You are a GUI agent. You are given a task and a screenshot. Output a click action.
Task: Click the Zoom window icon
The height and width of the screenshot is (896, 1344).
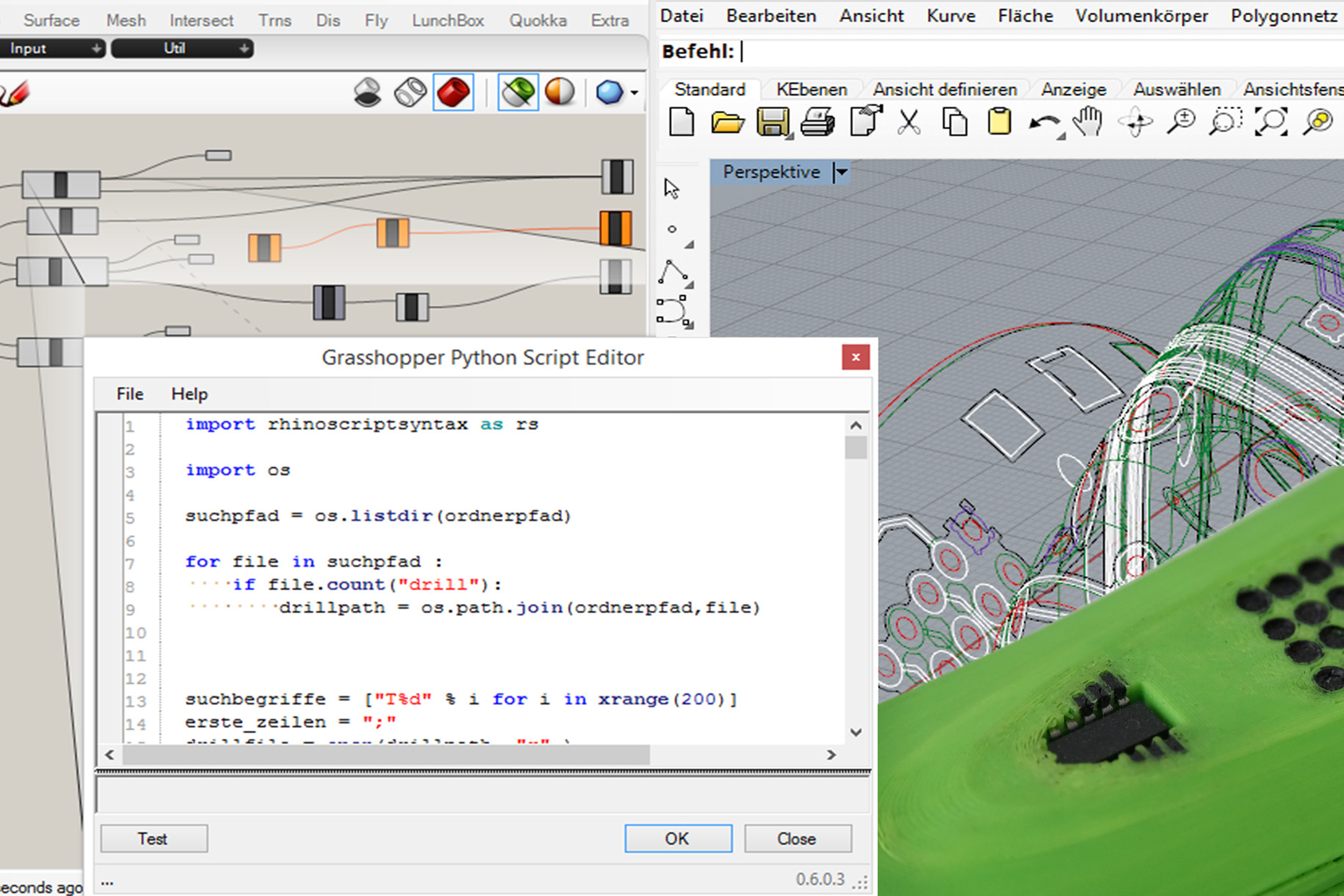click(x=1226, y=121)
